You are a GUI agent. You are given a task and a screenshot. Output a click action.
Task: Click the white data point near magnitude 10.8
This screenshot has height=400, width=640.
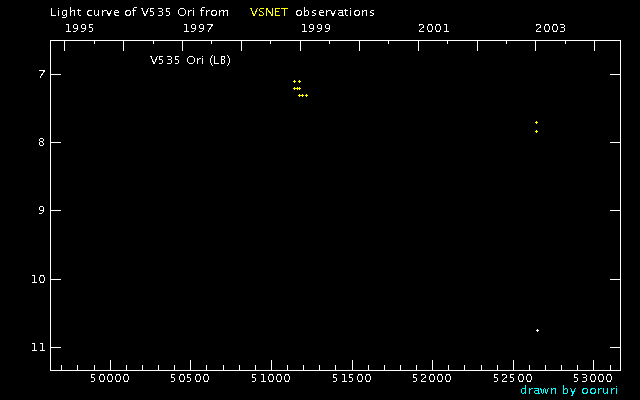point(538,330)
